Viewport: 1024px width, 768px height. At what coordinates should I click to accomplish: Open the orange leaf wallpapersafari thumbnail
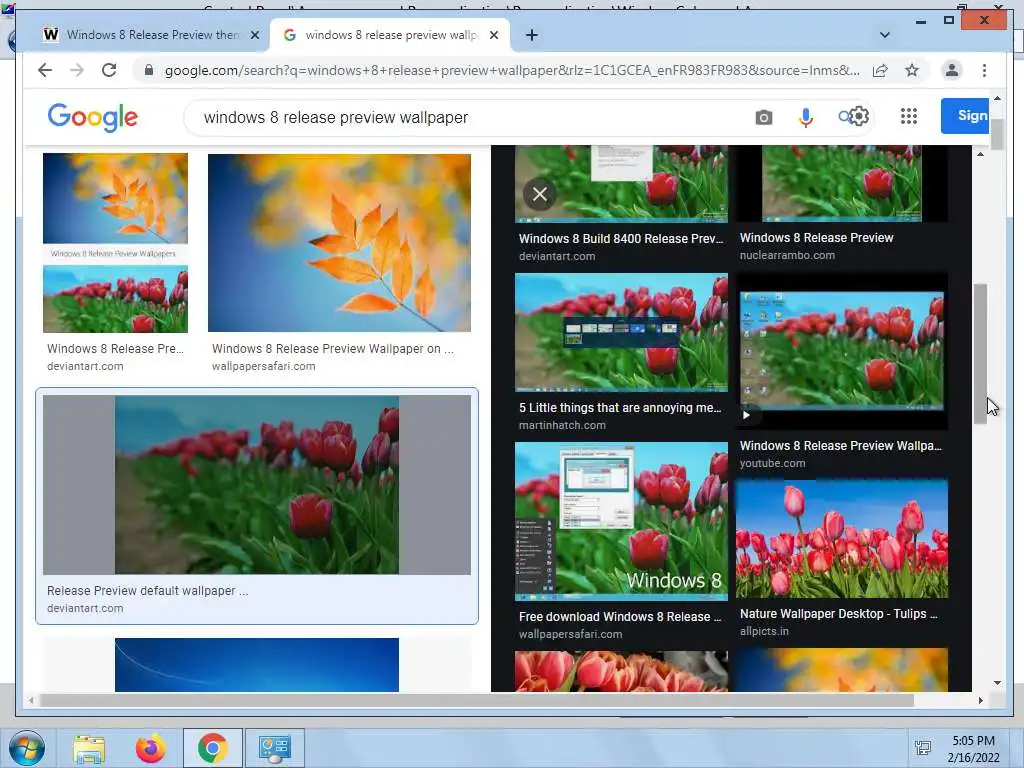pyautogui.click(x=339, y=242)
